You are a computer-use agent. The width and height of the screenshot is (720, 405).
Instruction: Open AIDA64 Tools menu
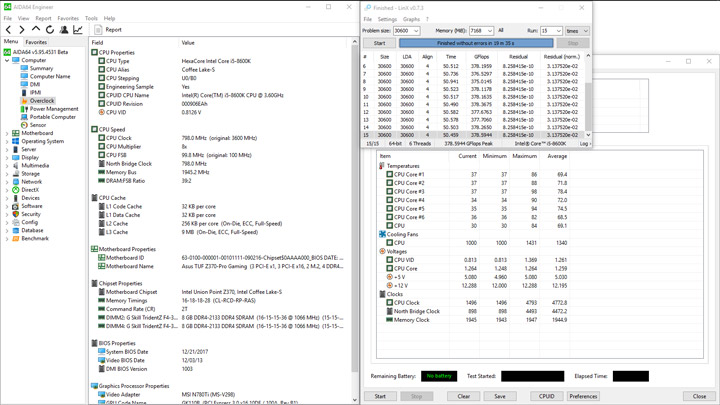(x=91, y=18)
